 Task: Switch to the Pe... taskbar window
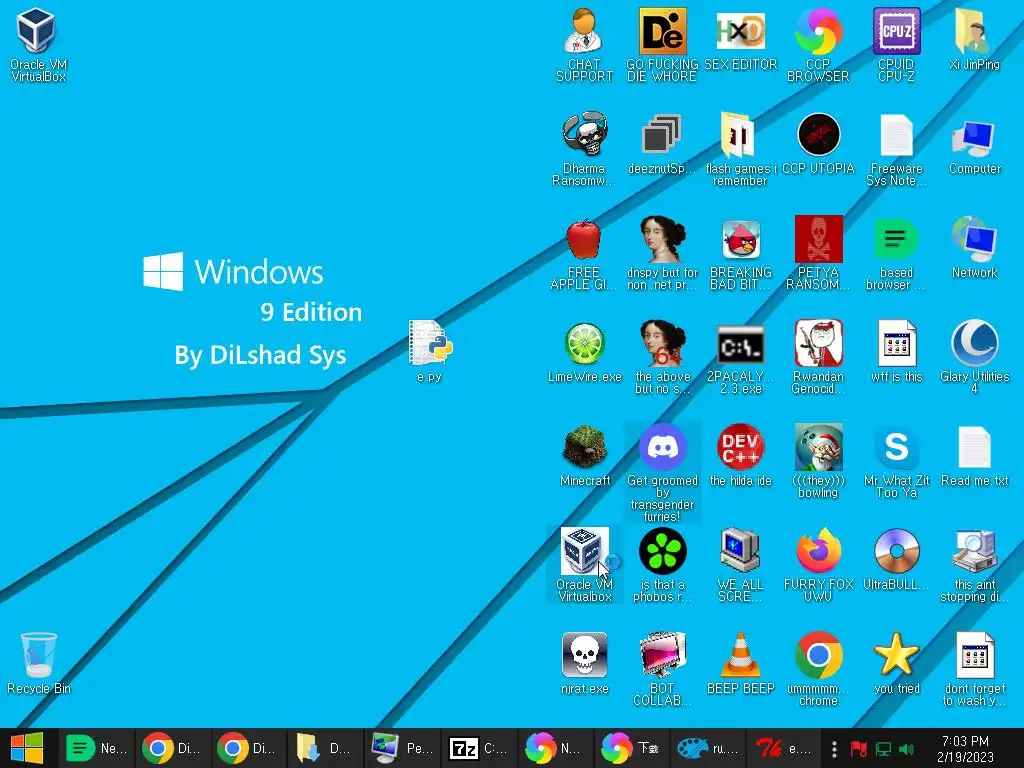click(x=401, y=748)
